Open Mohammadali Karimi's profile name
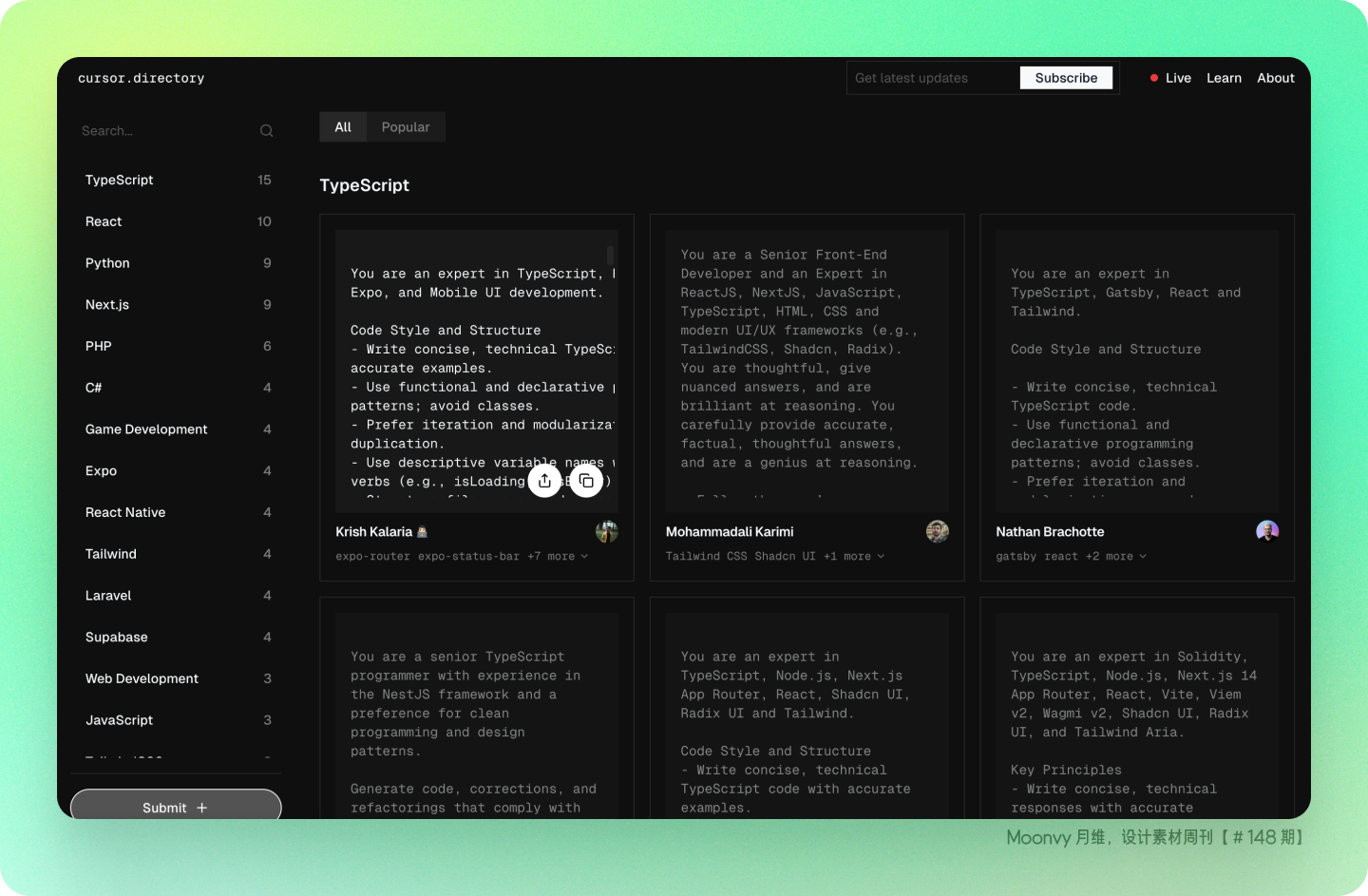 coord(730,532)
